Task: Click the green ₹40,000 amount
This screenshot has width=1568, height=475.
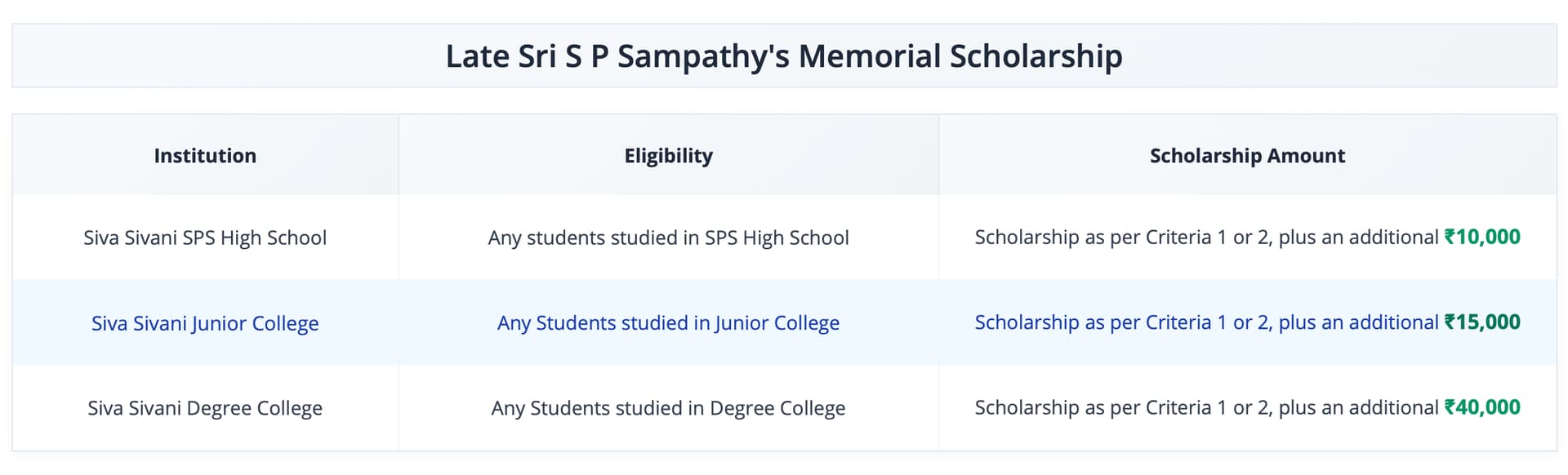Action: click(x=1482, y=407)
